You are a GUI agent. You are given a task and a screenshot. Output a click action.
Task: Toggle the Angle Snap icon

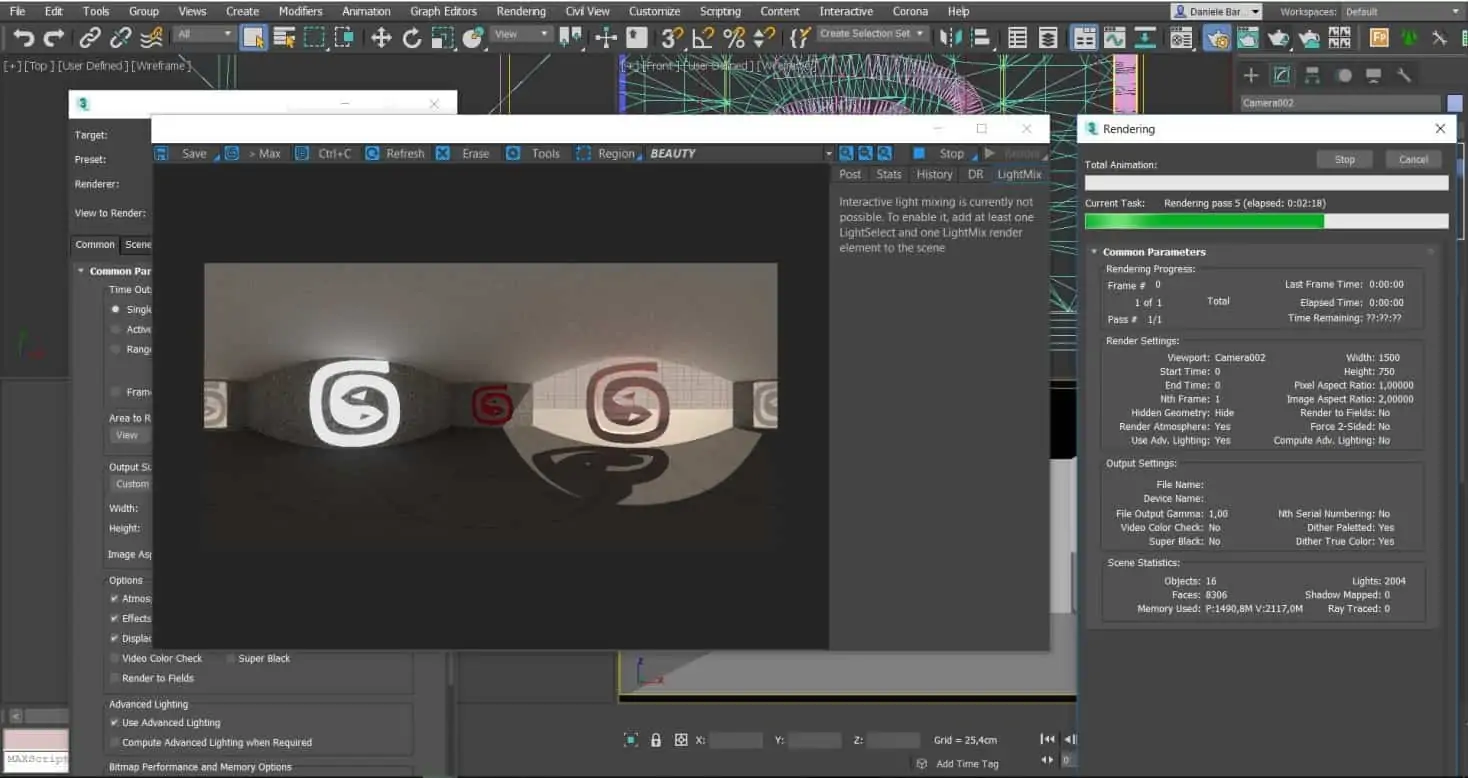(x=703, y=38)
